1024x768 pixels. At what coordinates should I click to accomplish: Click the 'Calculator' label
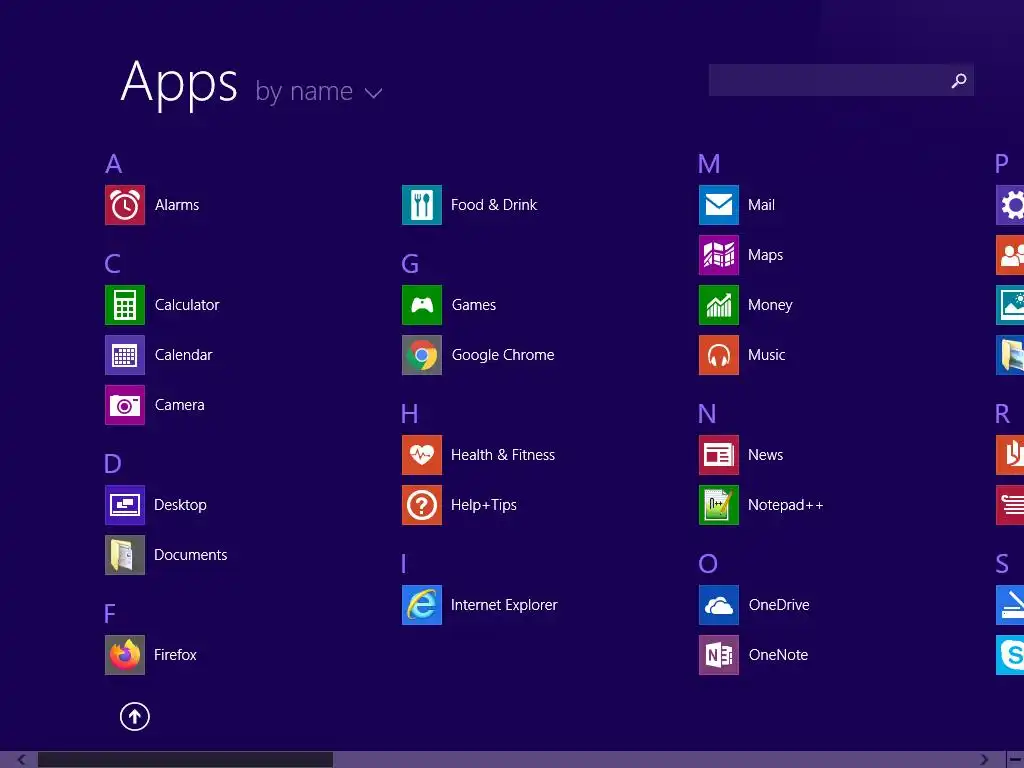187,305
